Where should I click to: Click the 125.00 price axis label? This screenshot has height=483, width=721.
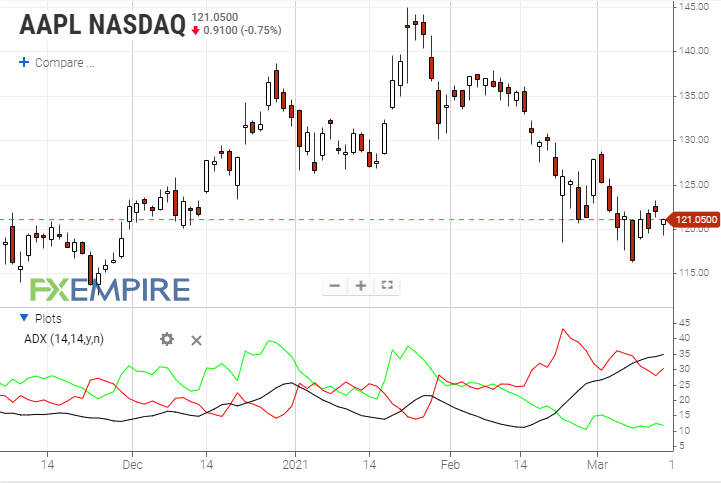[x=694, y=184]
